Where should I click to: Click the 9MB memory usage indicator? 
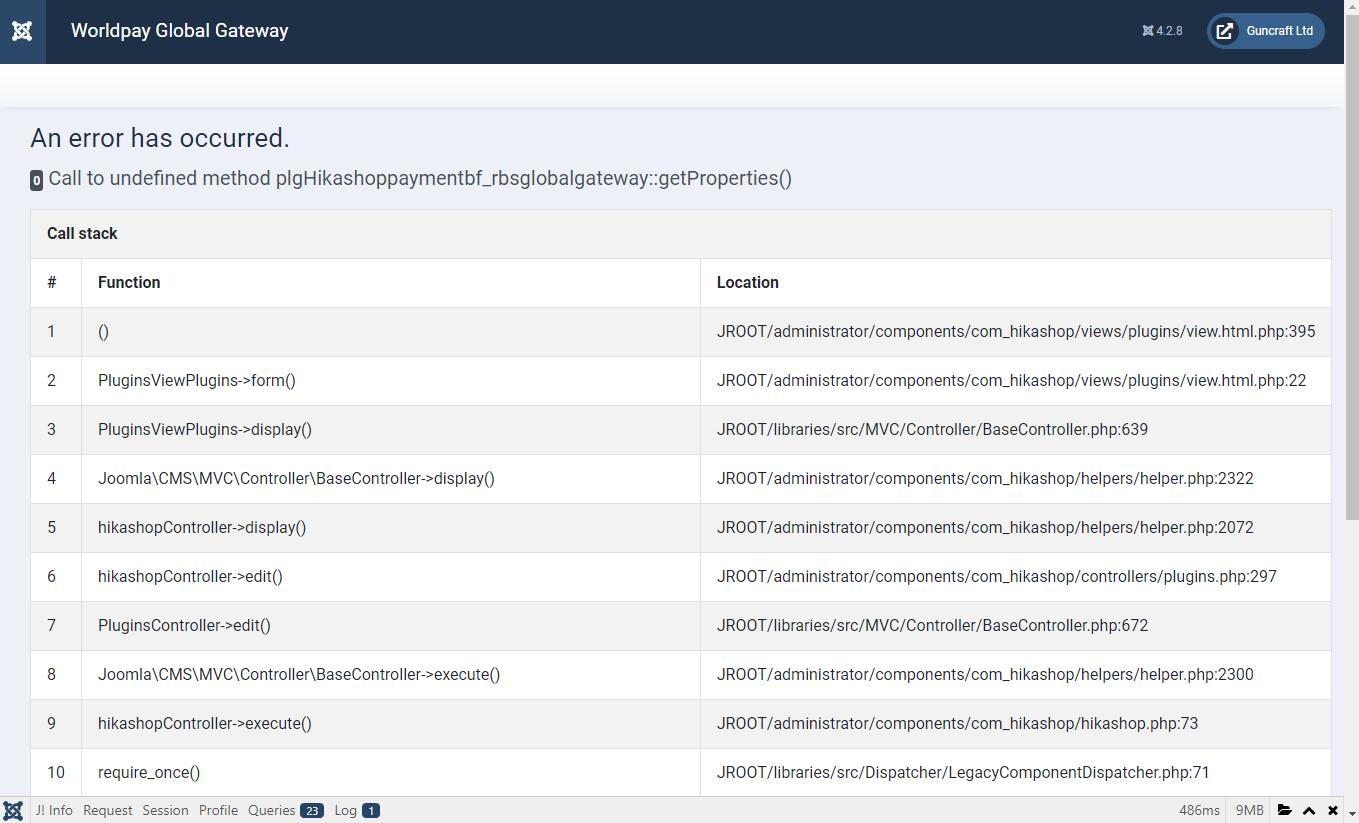pos(1250,810)
